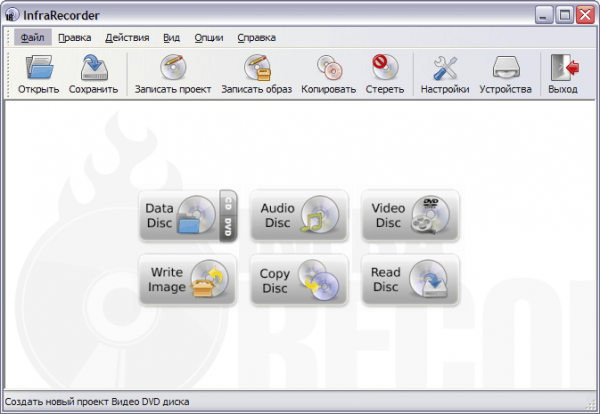Expand the Опции menu

pyautogui.click(x=209, y=38)
